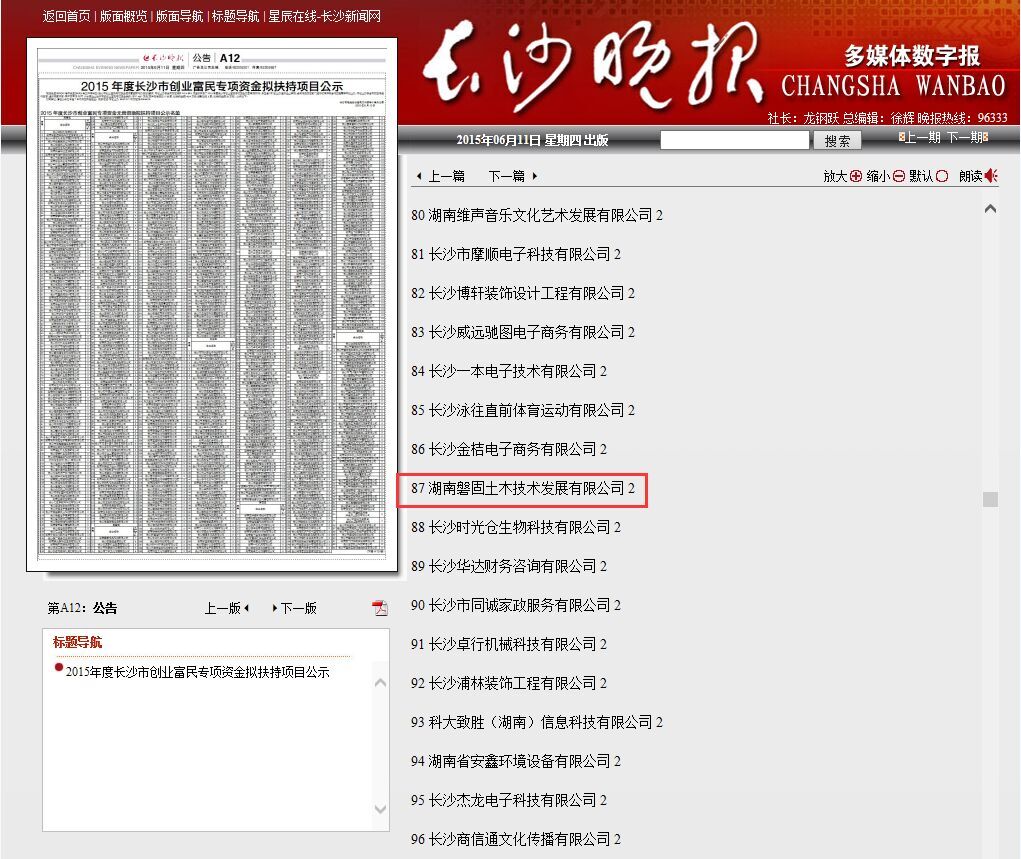This screenshot has height=859, width=1021.
Task: Click article scrollbar up arrow
Action: [990, 209]
